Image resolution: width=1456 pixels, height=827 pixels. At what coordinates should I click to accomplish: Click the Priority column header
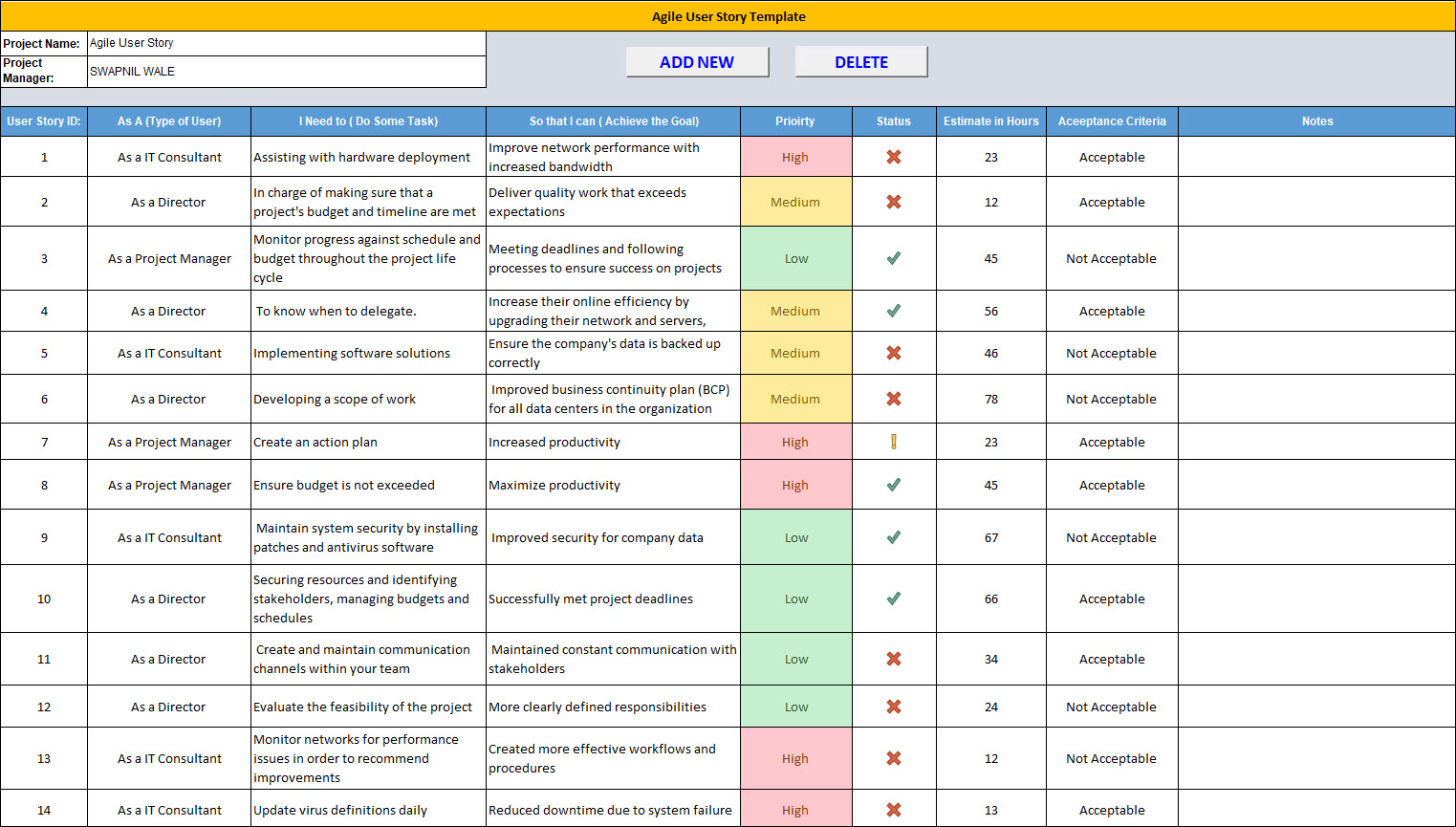[795, 121]
